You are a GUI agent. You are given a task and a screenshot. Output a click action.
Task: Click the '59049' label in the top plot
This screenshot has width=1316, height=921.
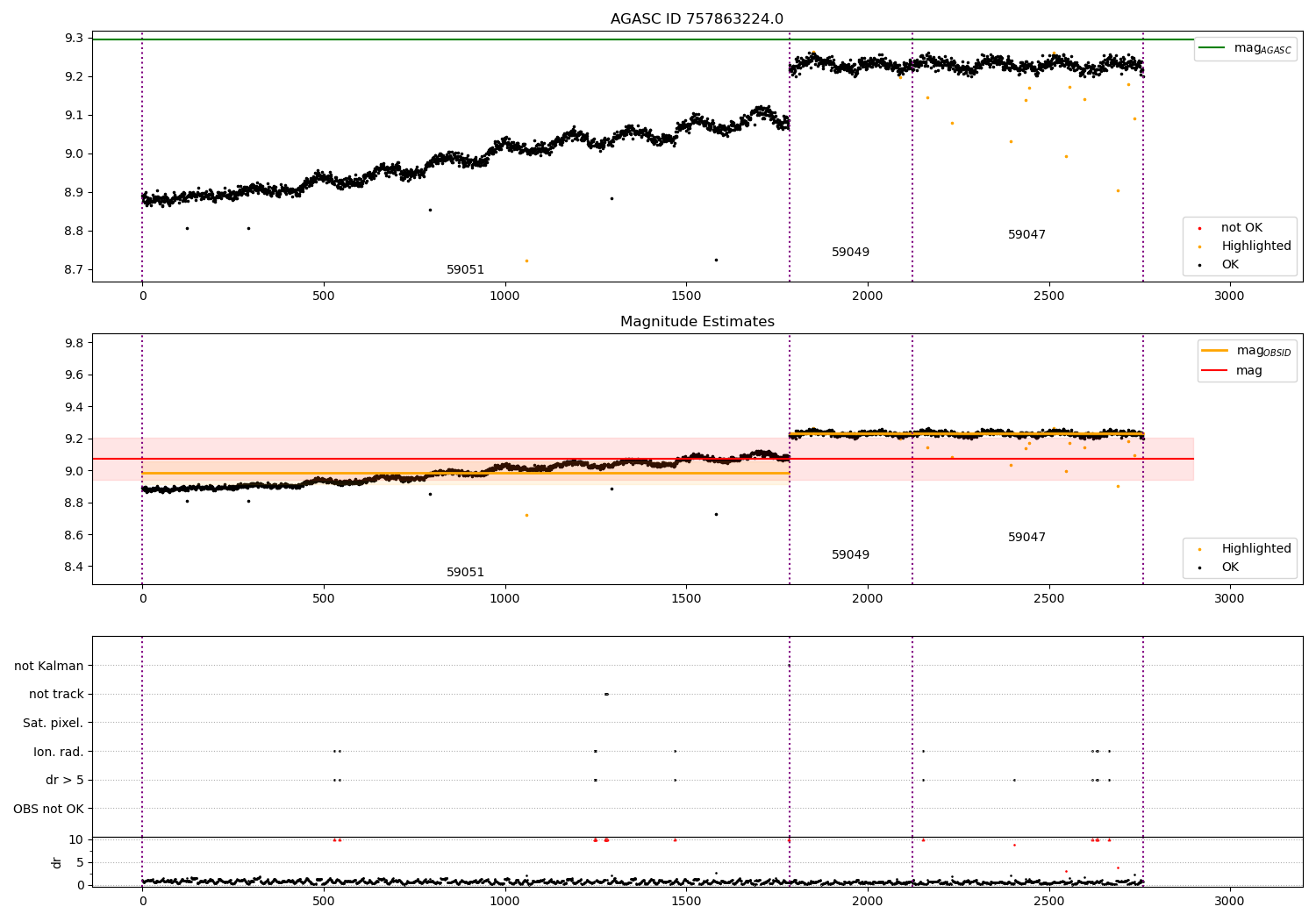(x=850, y=253)
